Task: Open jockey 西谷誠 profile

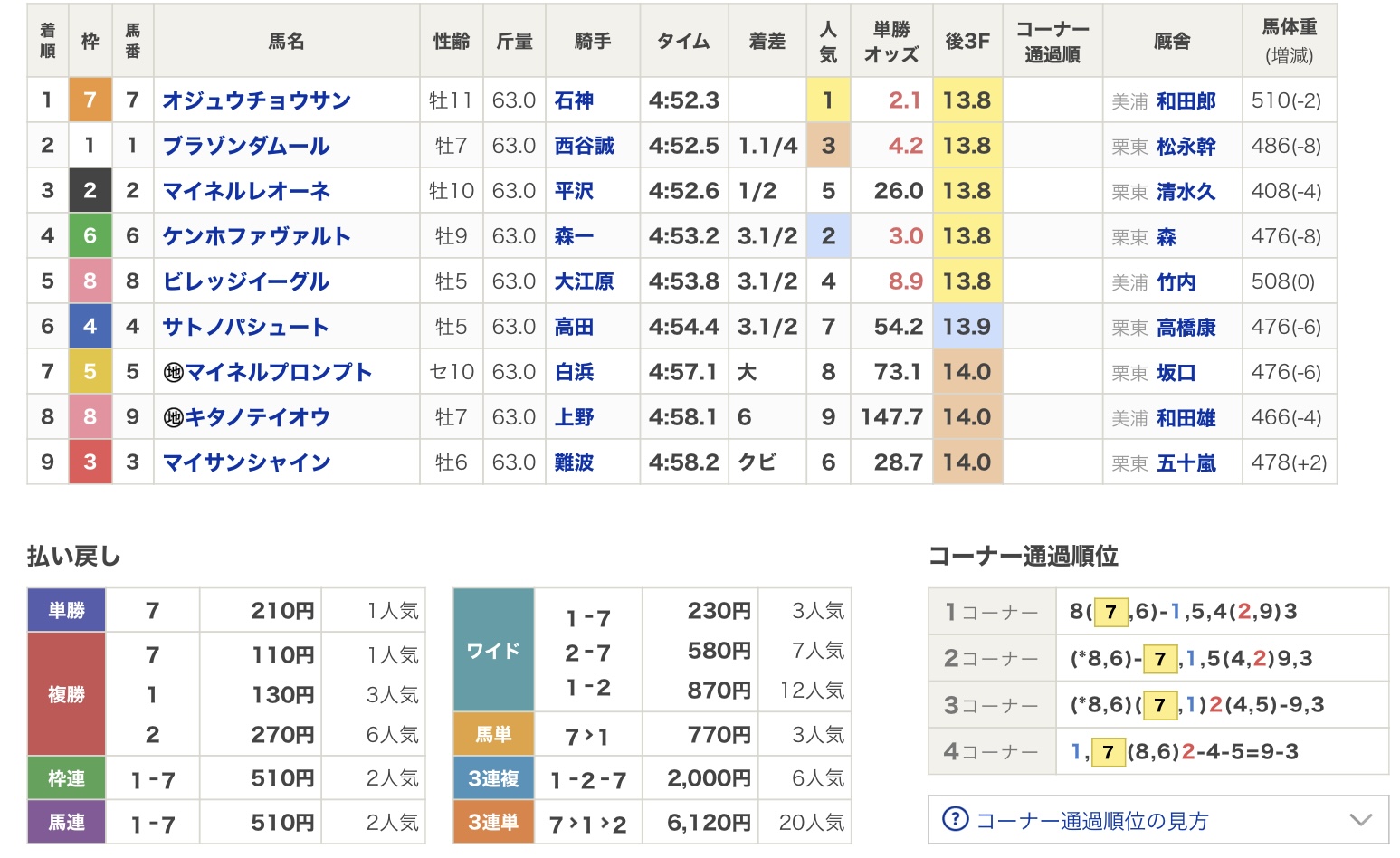Action: point(584,146)
